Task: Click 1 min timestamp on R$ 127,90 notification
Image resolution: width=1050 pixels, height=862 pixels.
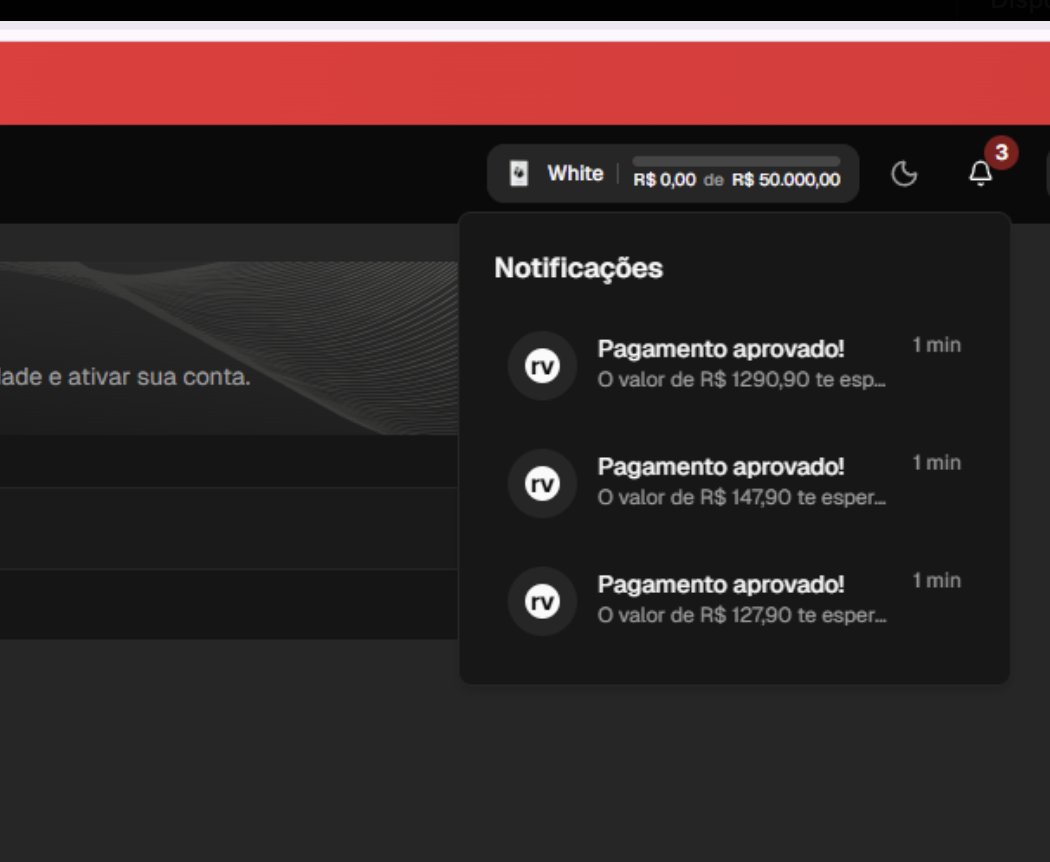Action: (x=937, y=581)
